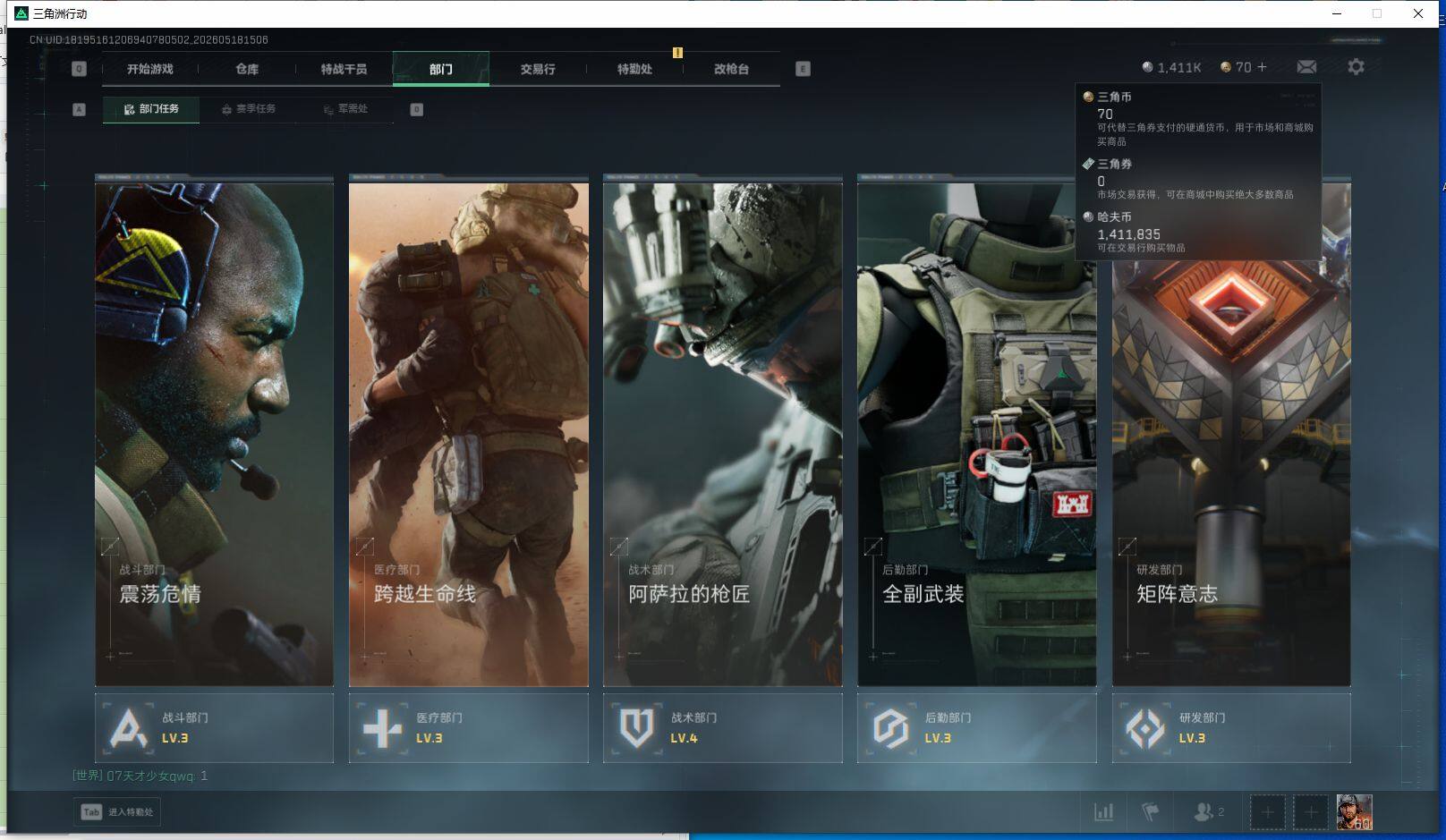This screenshot has width=1446, height=840.
Task: Open the friends list icon showing 2
Action: click(x=1209, y=812)
